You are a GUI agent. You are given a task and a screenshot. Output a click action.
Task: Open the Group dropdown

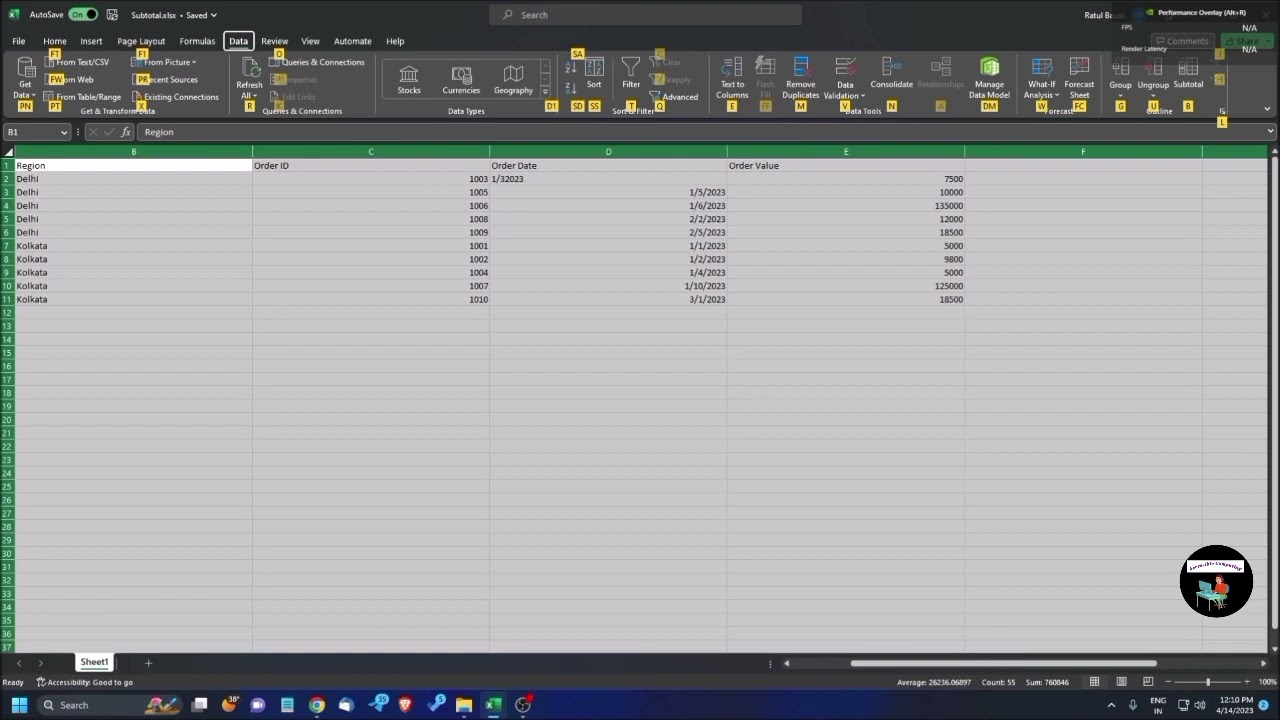pos(1120,78)
